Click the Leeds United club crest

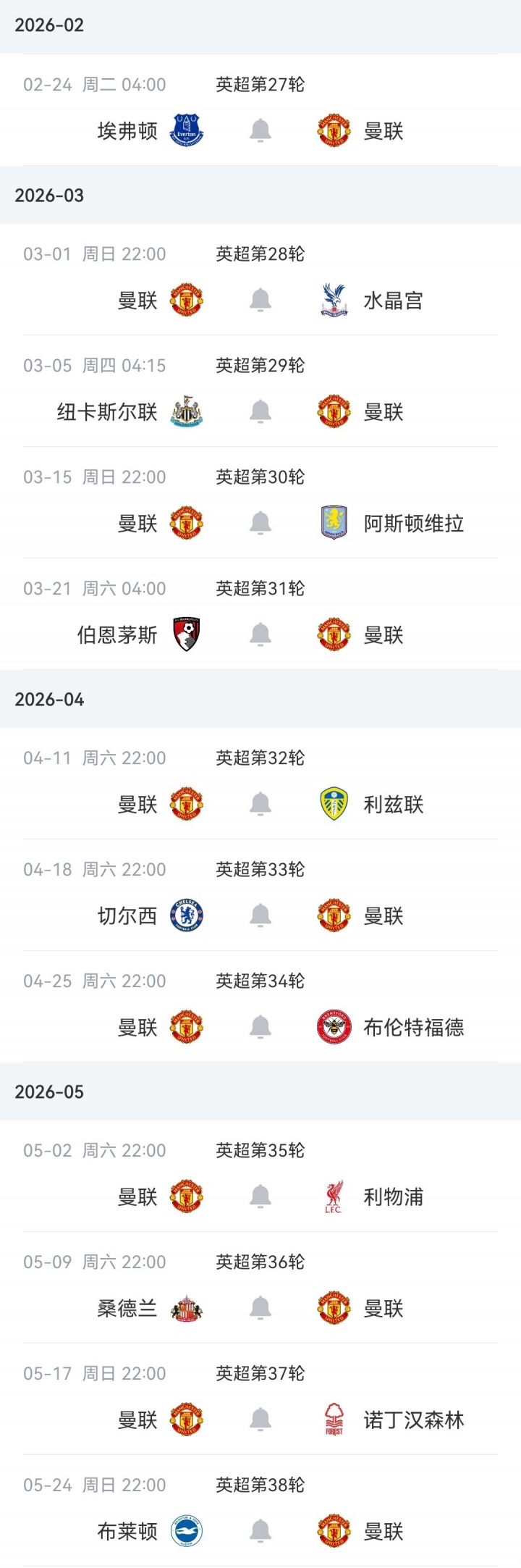pyautogui.click(x=334, y=804)
